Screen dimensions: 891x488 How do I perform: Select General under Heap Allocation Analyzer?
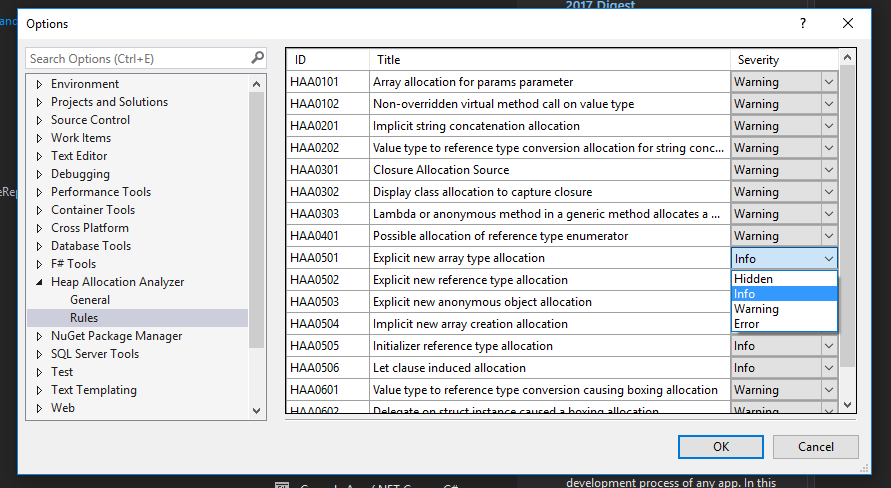click(90, 300)
